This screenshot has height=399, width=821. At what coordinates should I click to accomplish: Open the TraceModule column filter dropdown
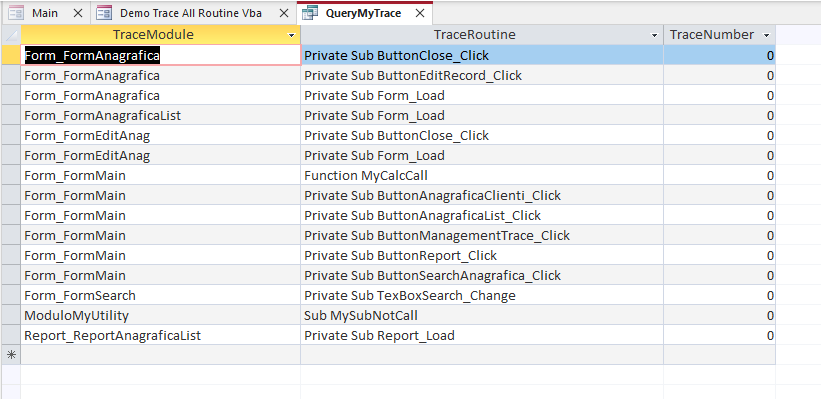point(292,35)
